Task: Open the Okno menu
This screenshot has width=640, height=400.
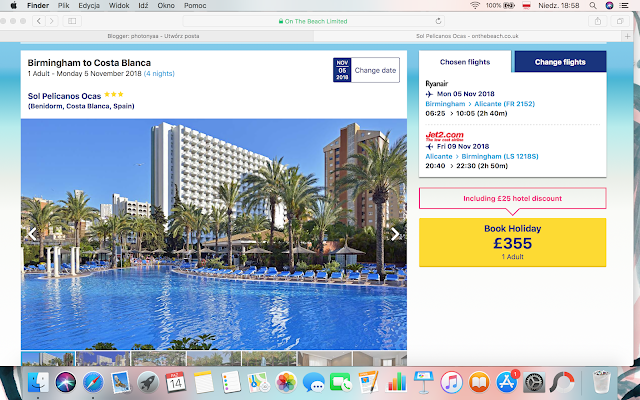Action: click(x=166, y=5)
